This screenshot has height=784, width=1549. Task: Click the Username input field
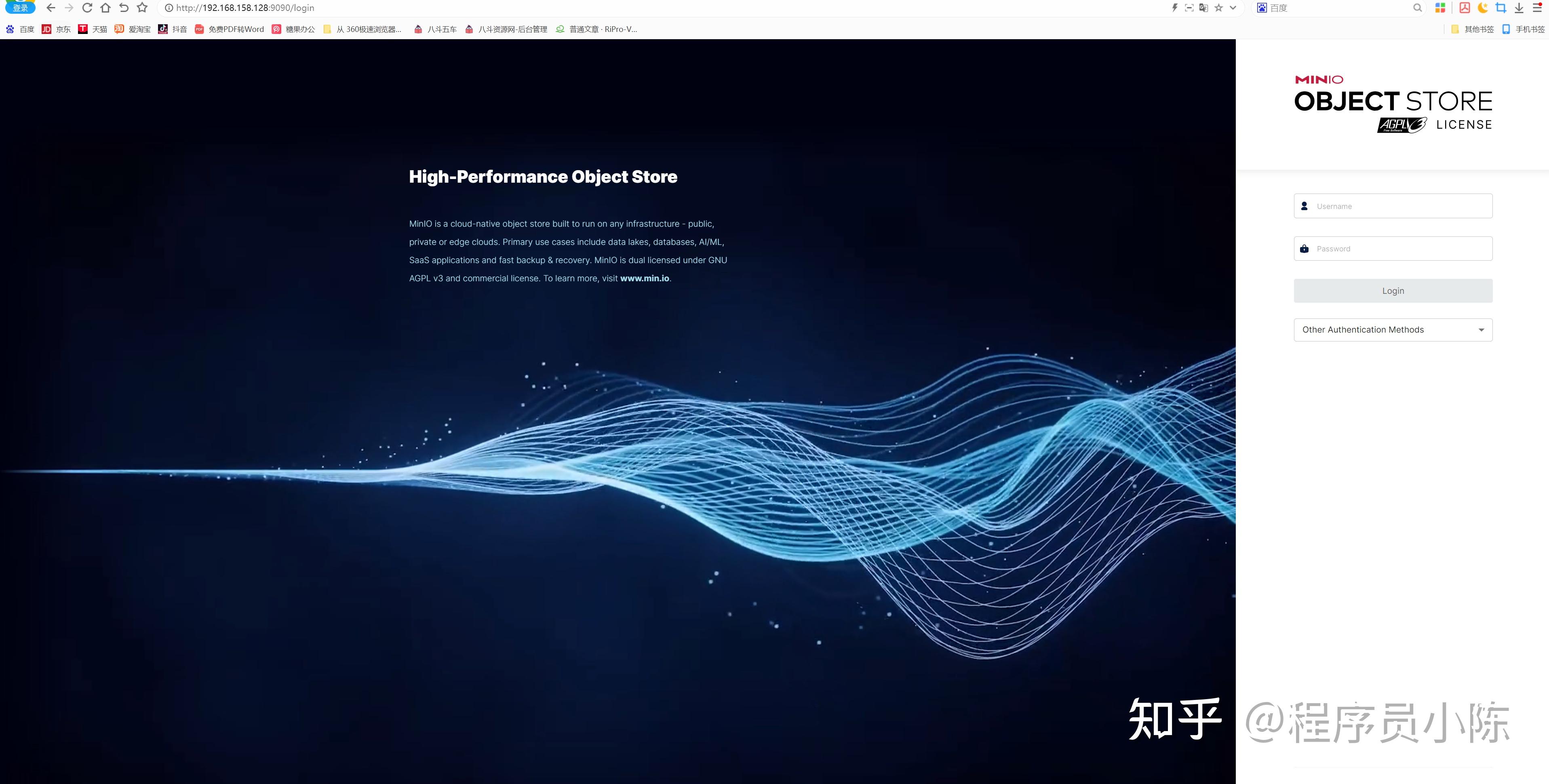coord(1393,206)
